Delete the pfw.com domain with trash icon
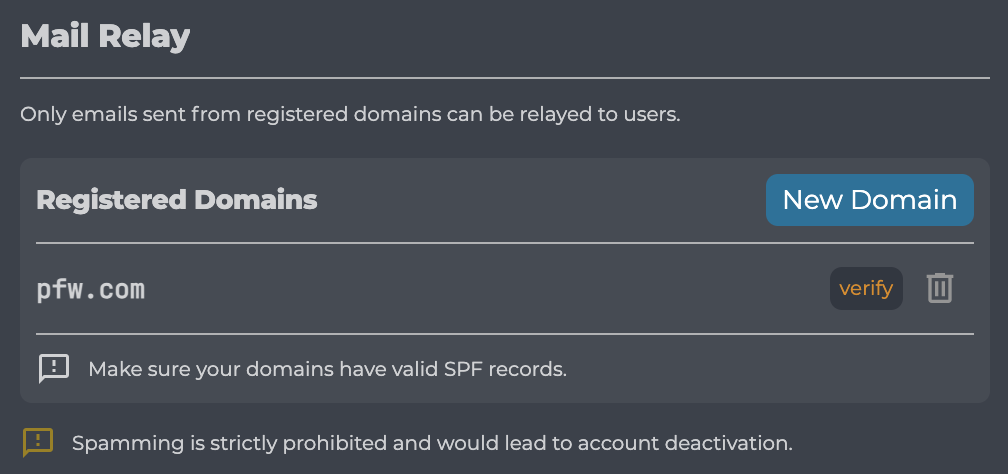Screen dimensions: 1008x474 point(939,289)
